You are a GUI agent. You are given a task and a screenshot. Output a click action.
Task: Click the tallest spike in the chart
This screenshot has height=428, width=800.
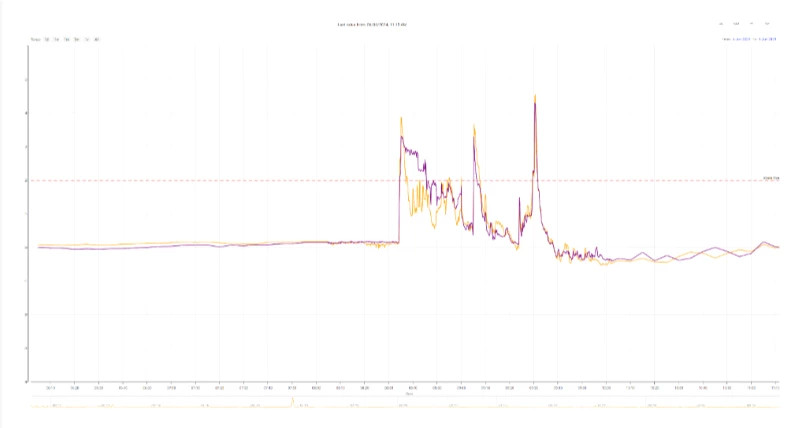point(535,97)
